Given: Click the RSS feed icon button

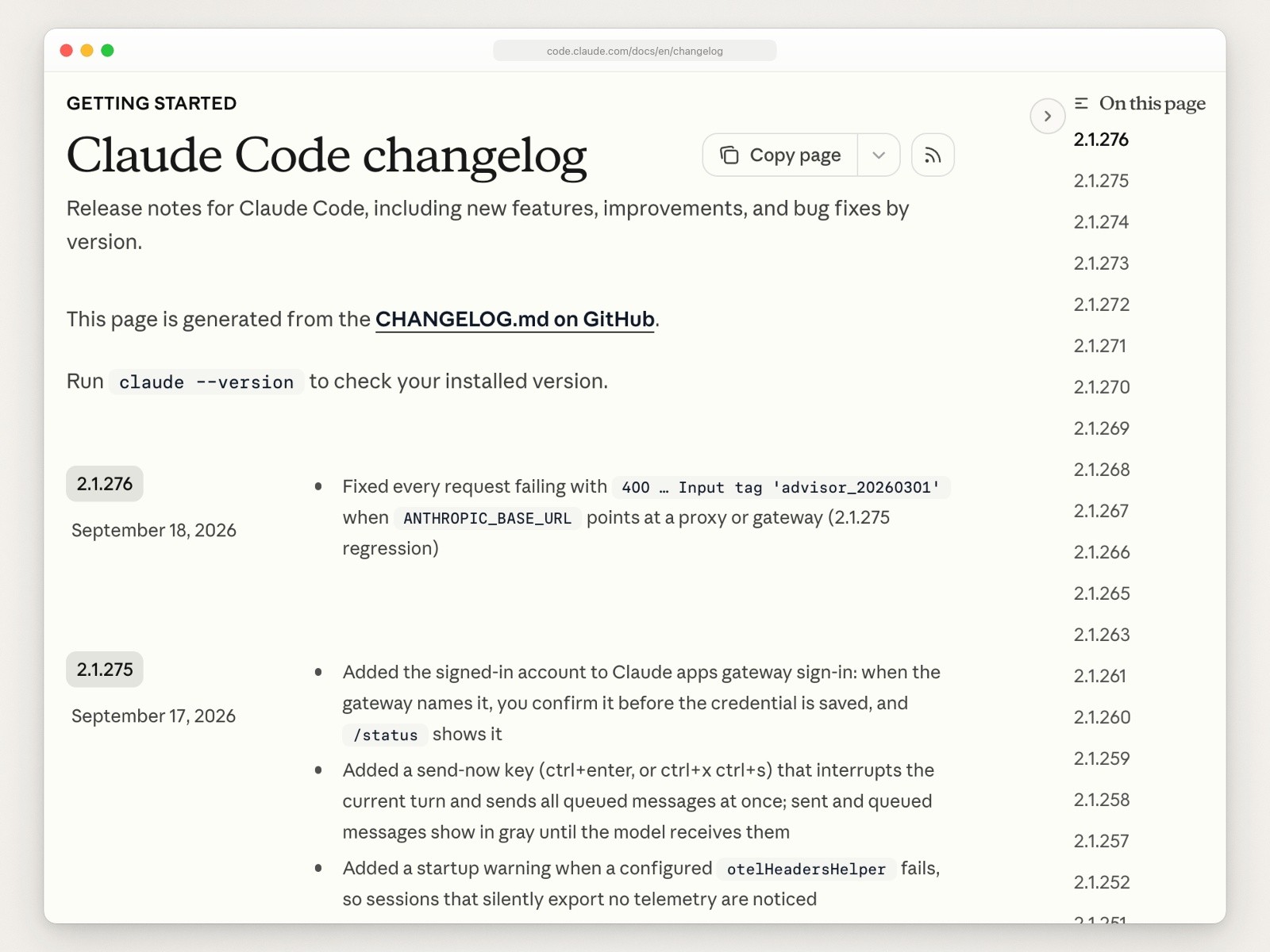Looking at the screenshot, I should [933, 155].
